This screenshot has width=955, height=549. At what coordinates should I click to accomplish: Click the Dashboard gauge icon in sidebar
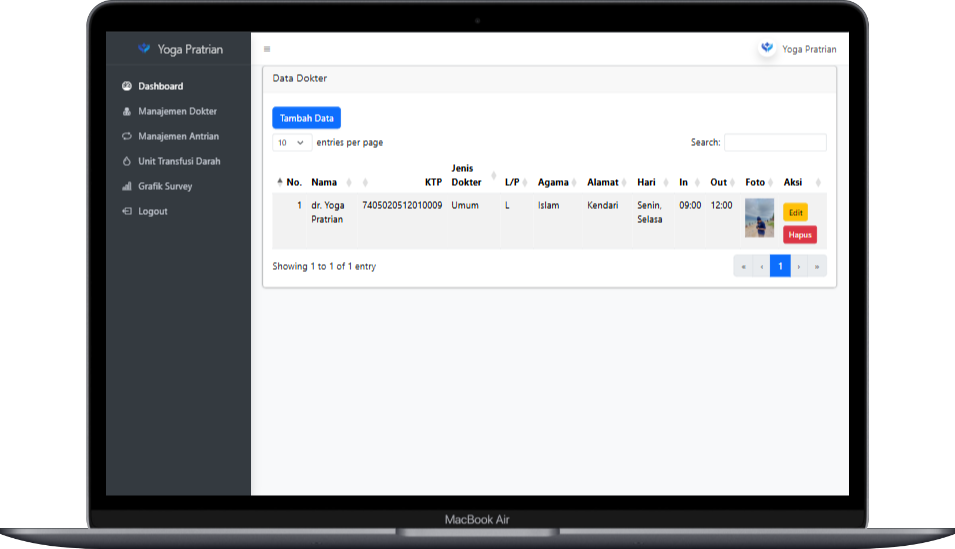(127, 86)
